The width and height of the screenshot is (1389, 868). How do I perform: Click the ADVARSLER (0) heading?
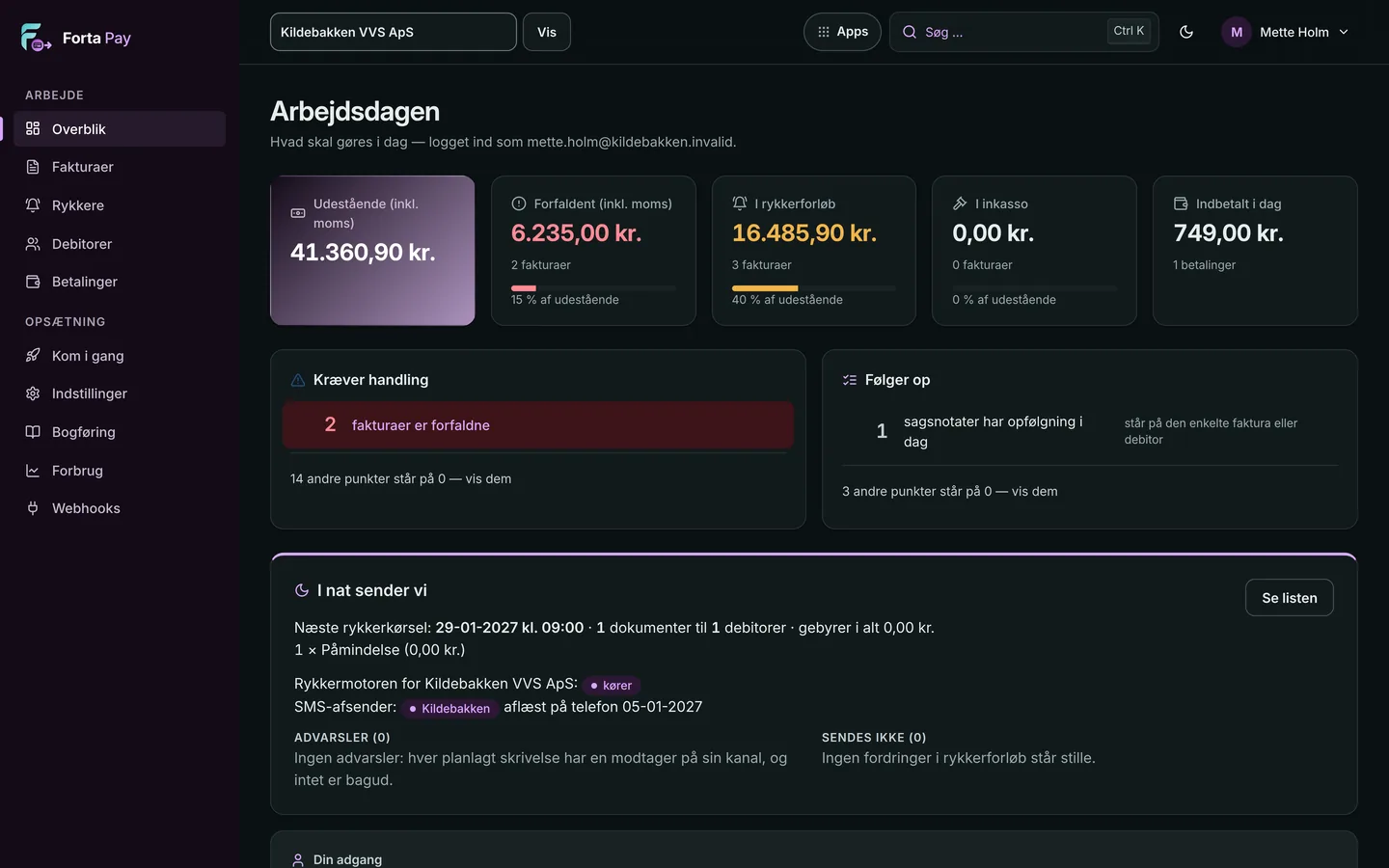click(342, 738)
